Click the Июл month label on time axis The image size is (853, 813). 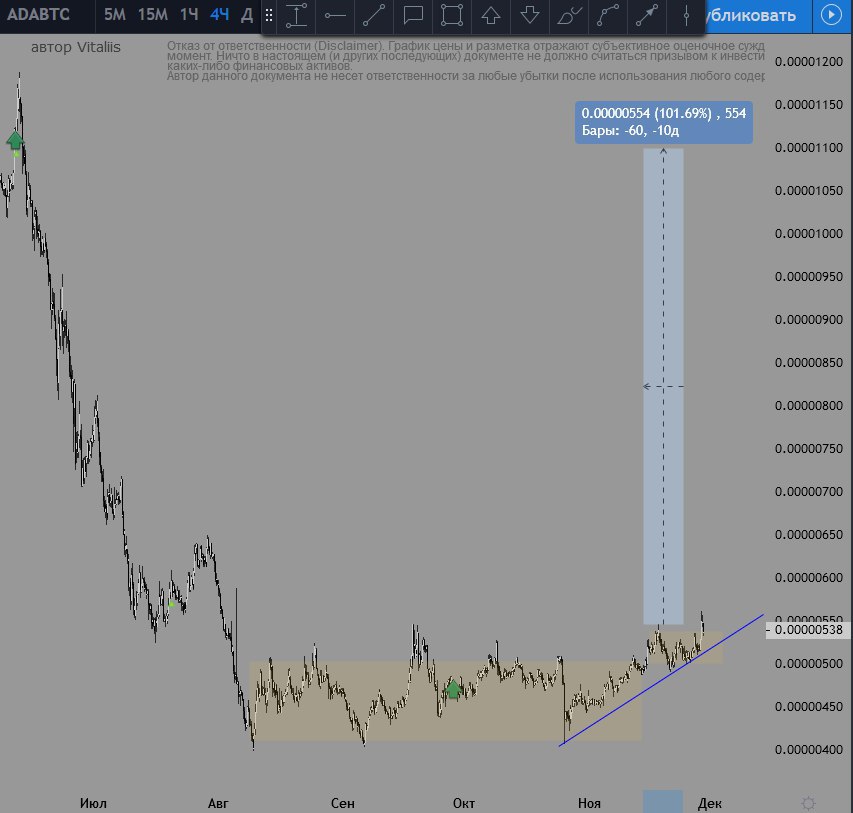click(93, 803)
